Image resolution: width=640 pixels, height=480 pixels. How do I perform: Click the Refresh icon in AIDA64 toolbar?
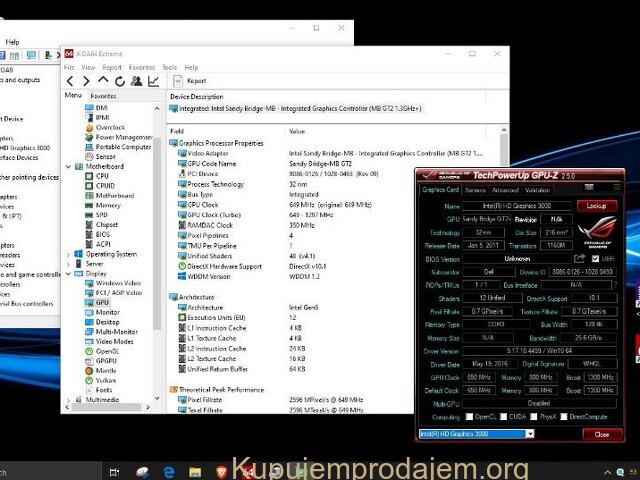120,81
